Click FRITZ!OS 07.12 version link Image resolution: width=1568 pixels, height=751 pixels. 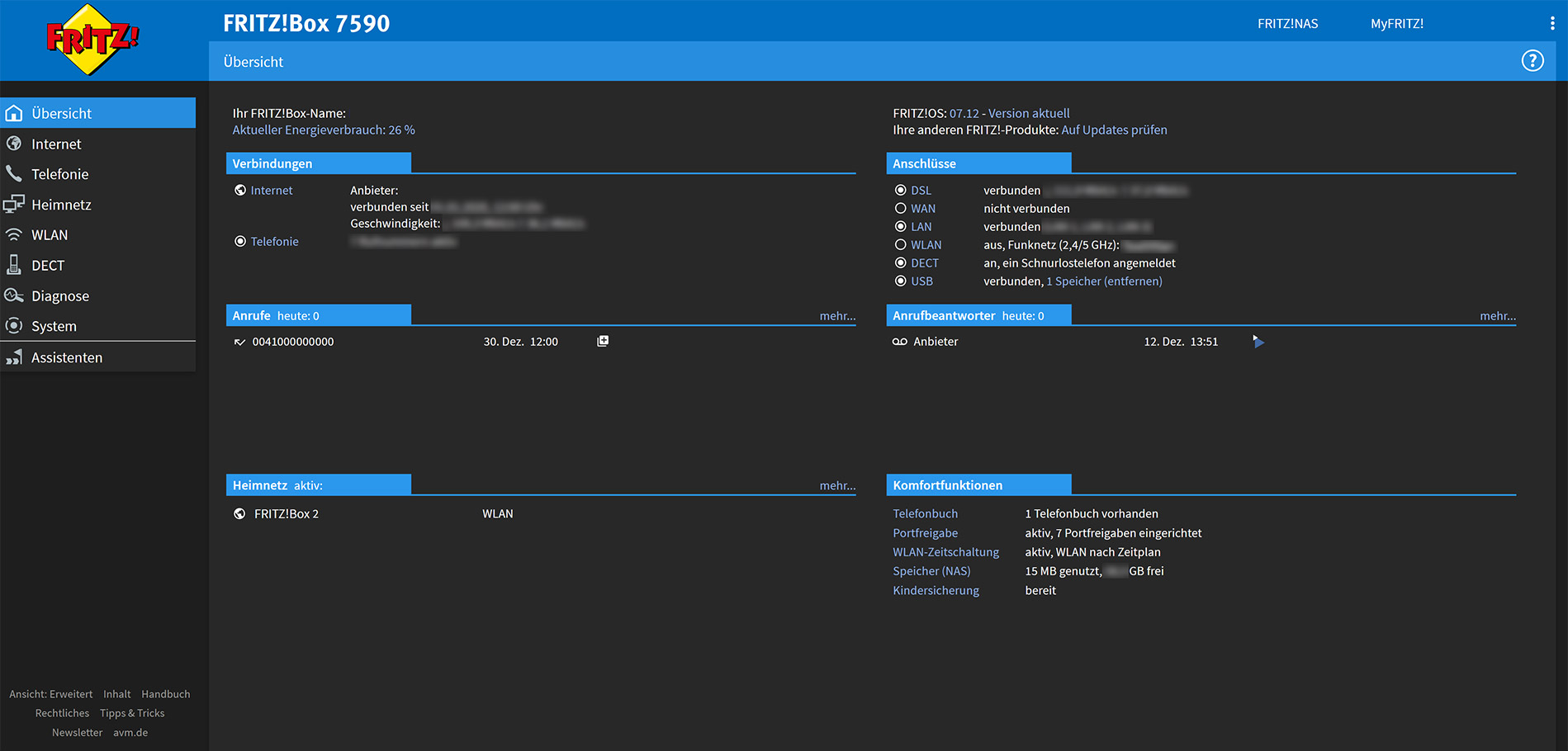click(x=1009, y=114)
